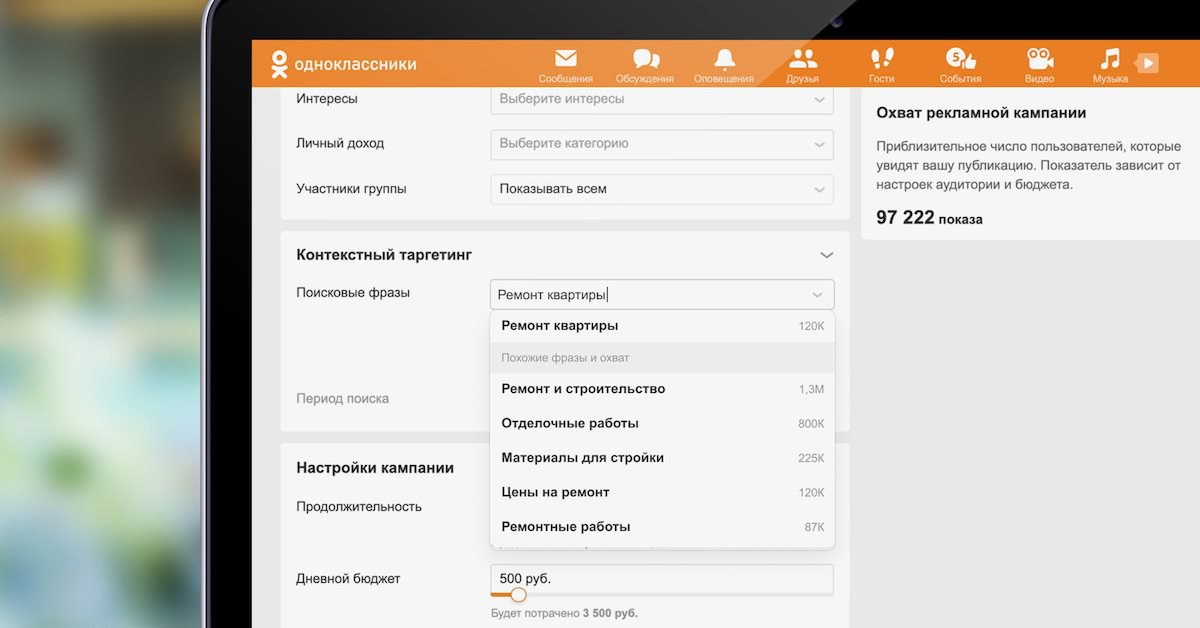The image size is (1200, 628).
Task: Select suggestion Отделочные работы
Action: point(662,423)
